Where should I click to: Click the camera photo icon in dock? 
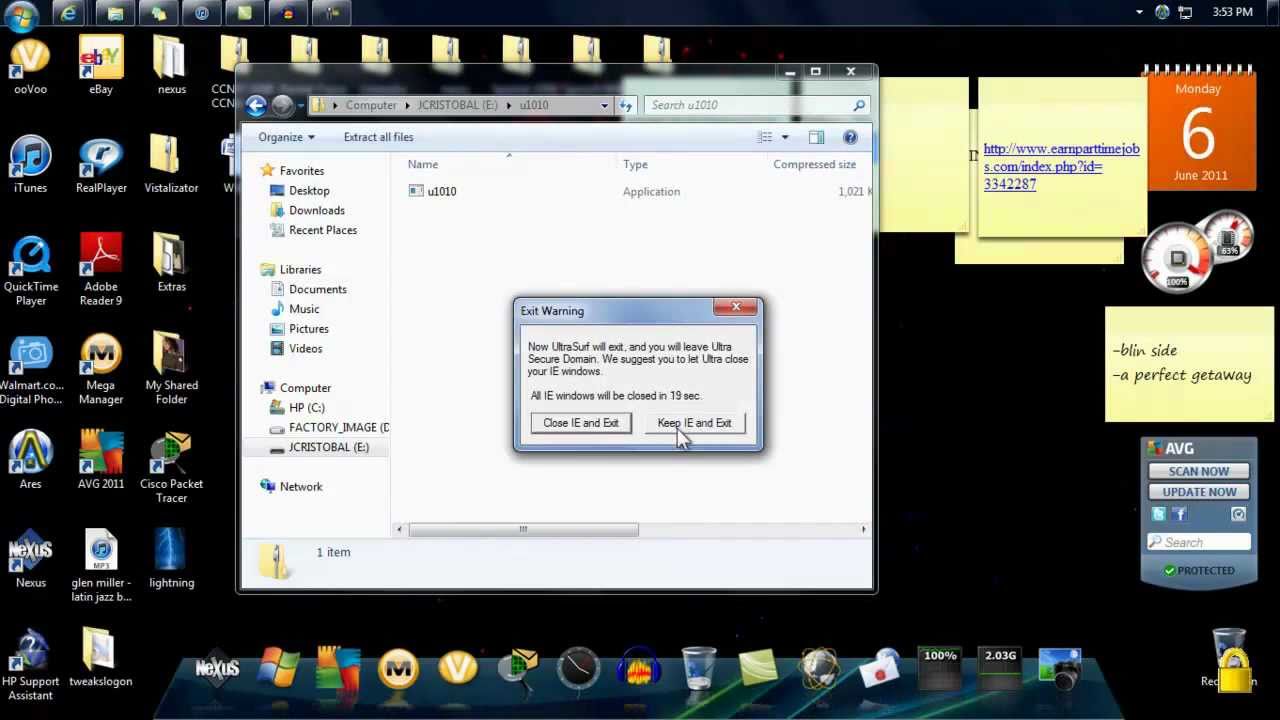click(x=1060, y=669)
